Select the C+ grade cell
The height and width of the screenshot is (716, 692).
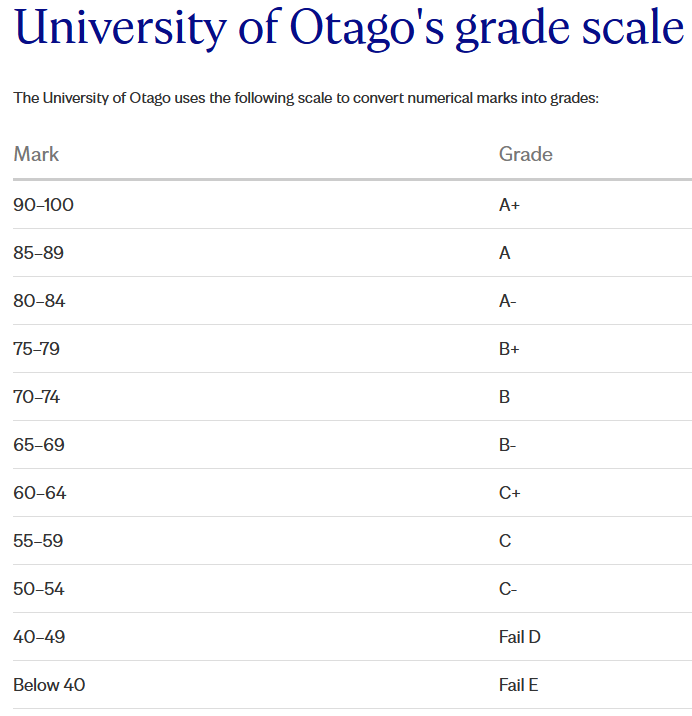[509, 493]
